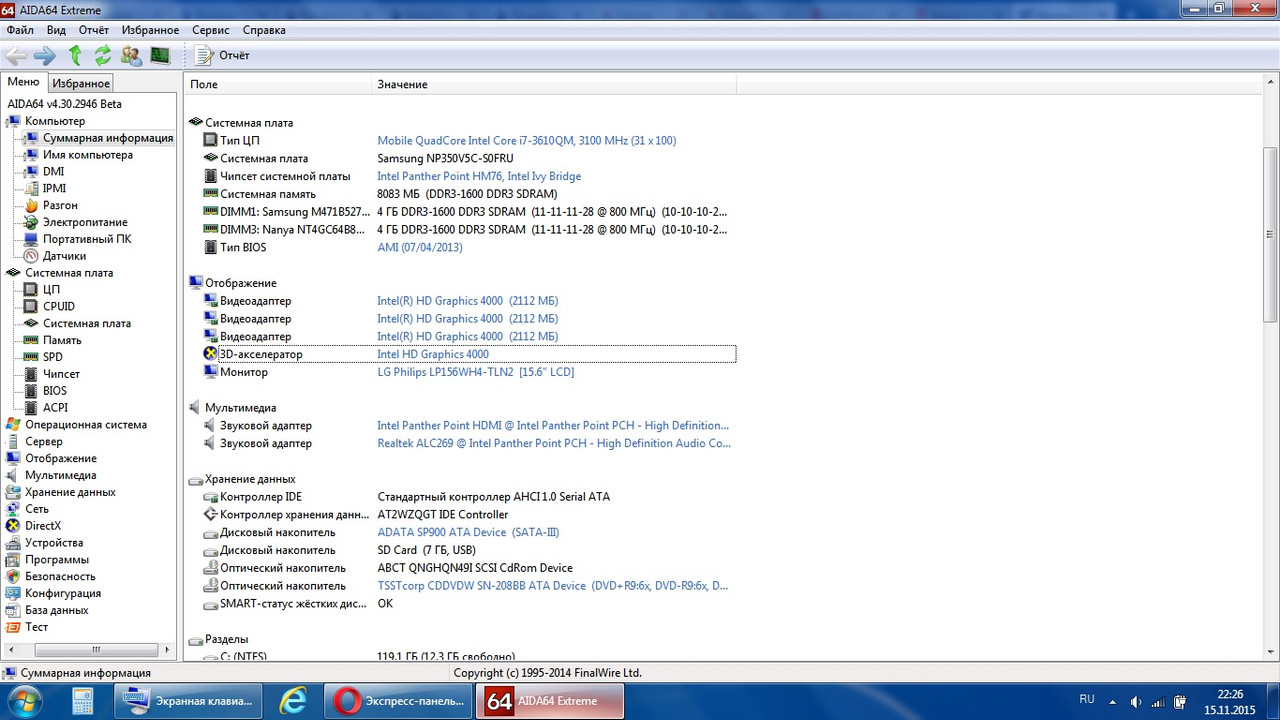Click the chip icon next to Чипсет

click(31, 374)
